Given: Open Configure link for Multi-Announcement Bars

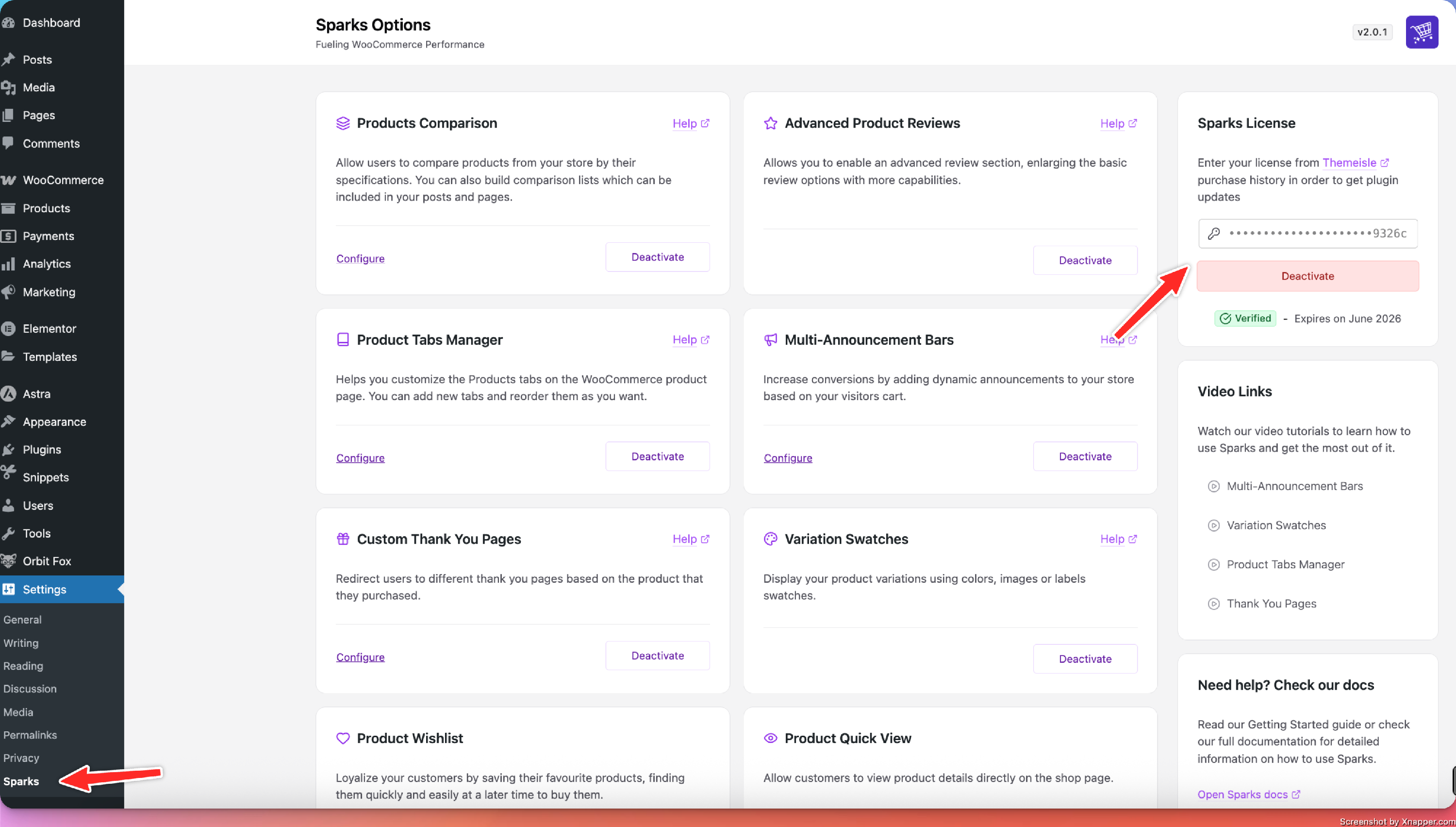Looking at the screenshot, I should 787,458.
